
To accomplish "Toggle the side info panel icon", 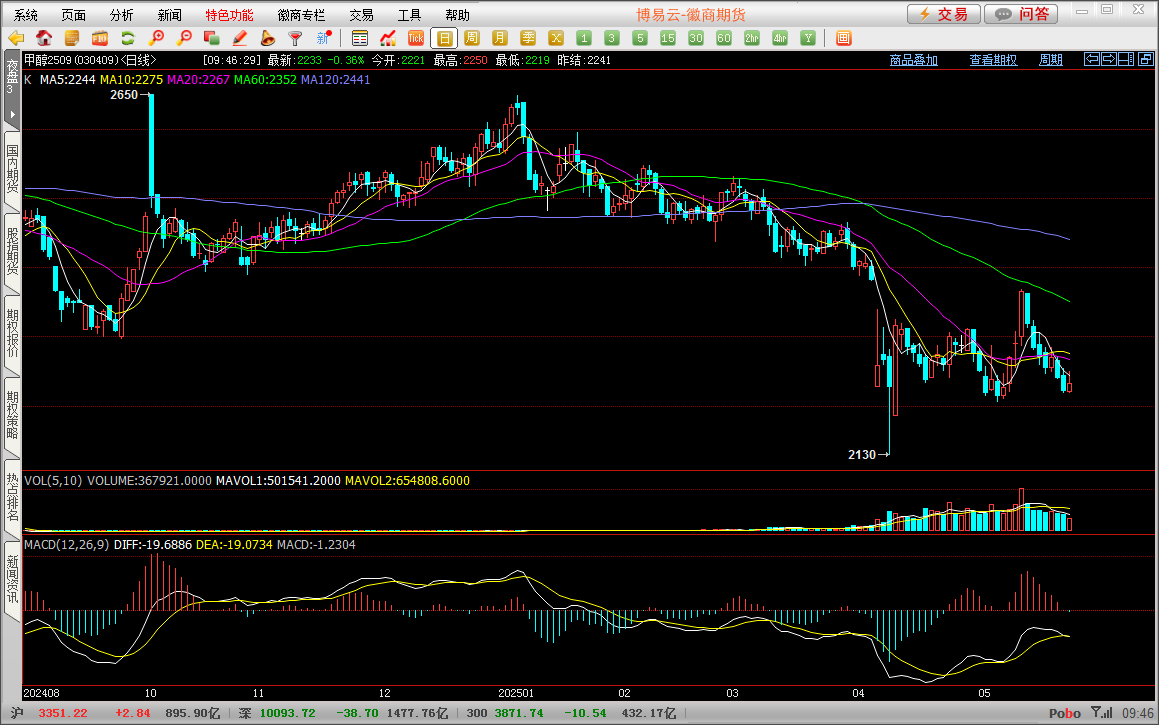I will click(x=1126, y=59).
